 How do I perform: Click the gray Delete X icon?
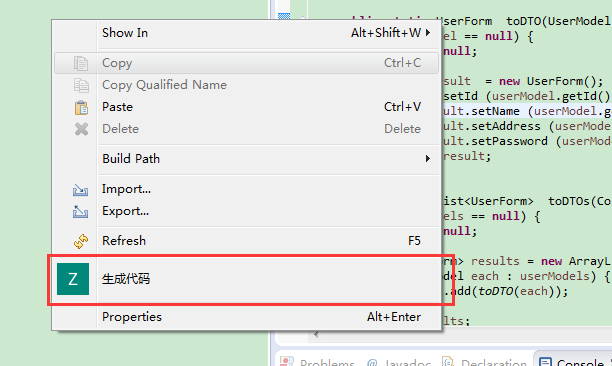click(x=81, y=129)
